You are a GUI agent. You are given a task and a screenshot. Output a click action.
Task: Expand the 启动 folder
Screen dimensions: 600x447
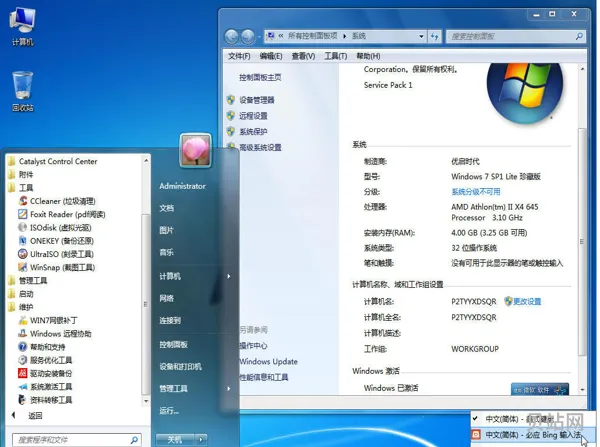21,294
